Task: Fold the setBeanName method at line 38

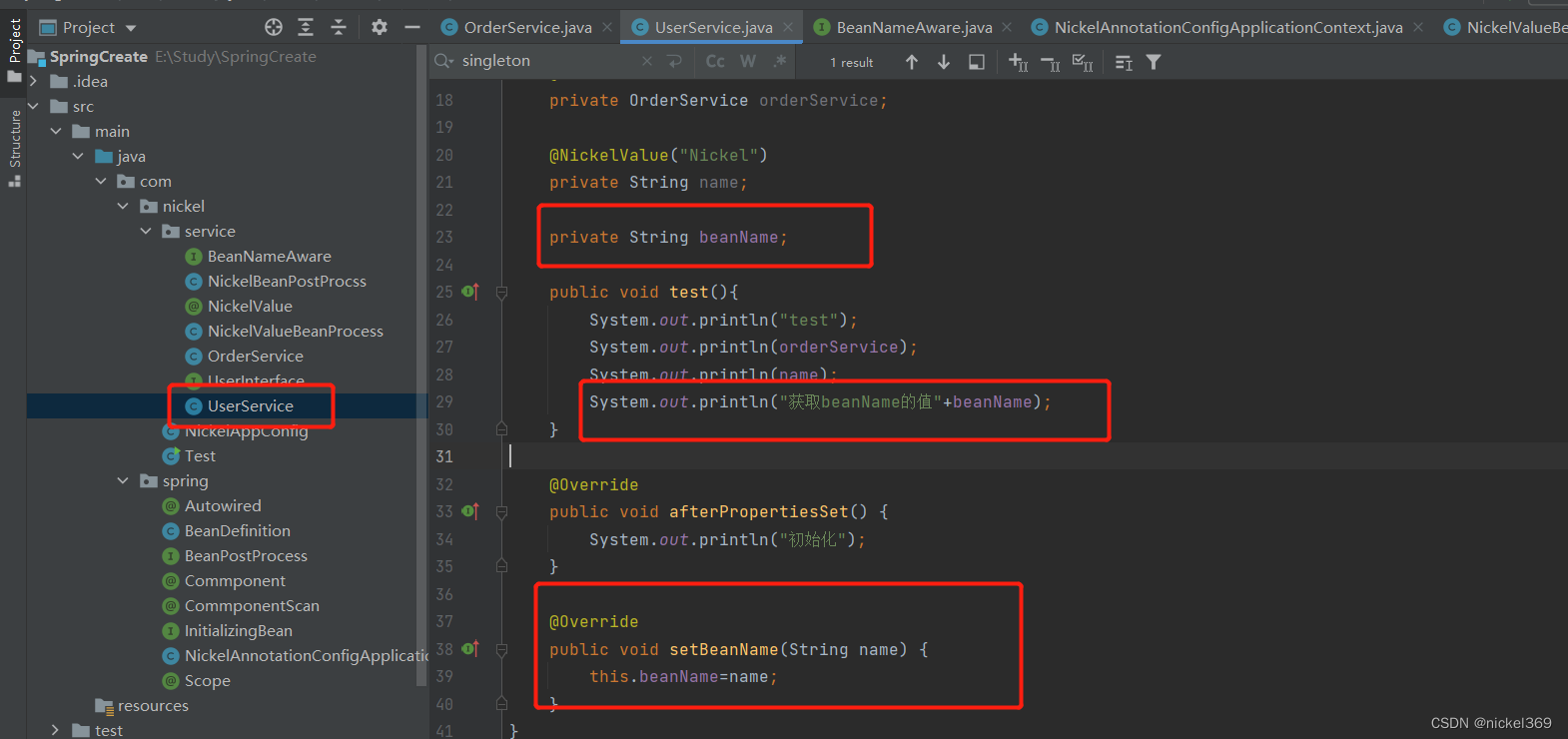Action: pos(502,650)
